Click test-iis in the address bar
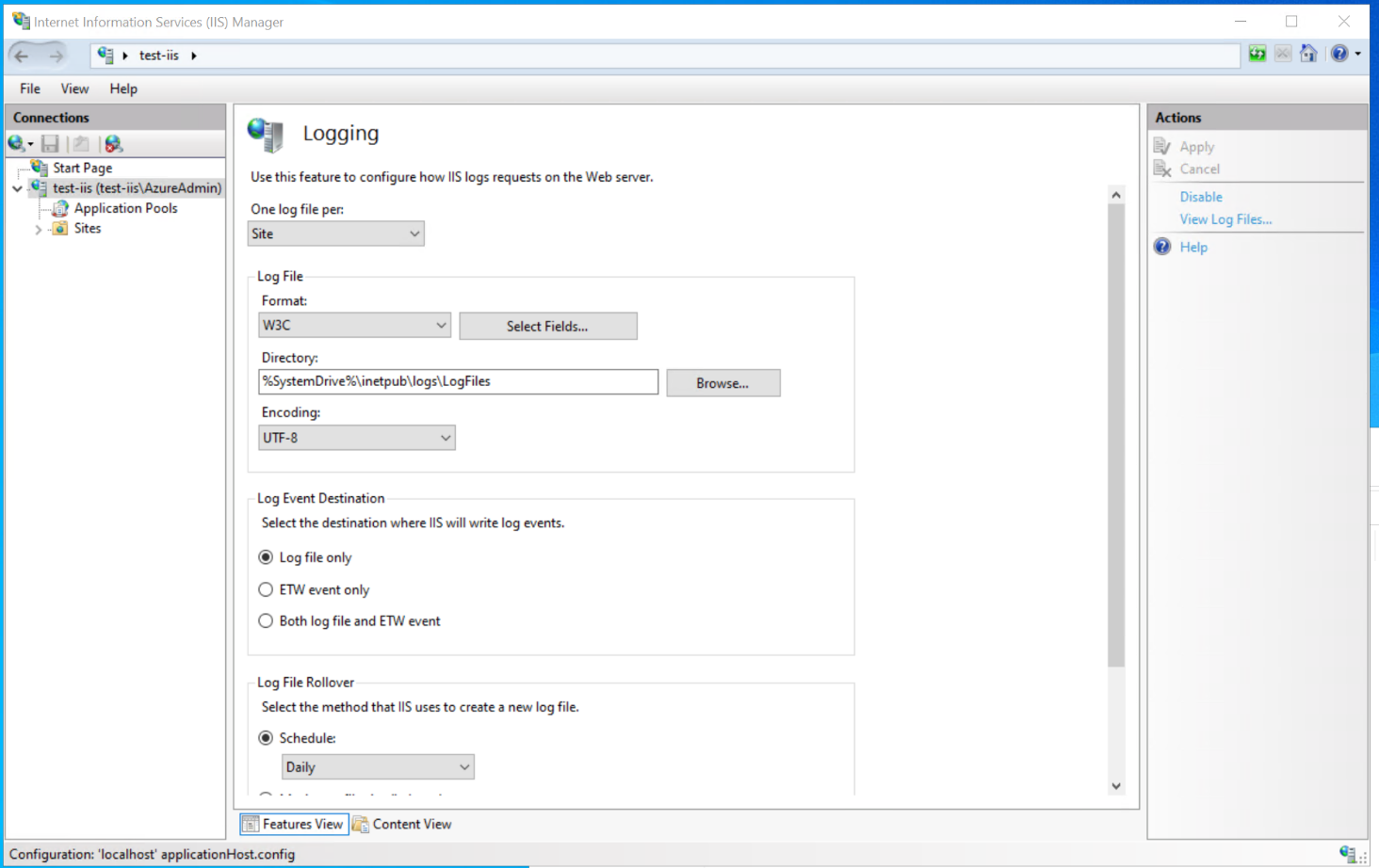Viewport: 1379px width, 868px height. (159, 56)
